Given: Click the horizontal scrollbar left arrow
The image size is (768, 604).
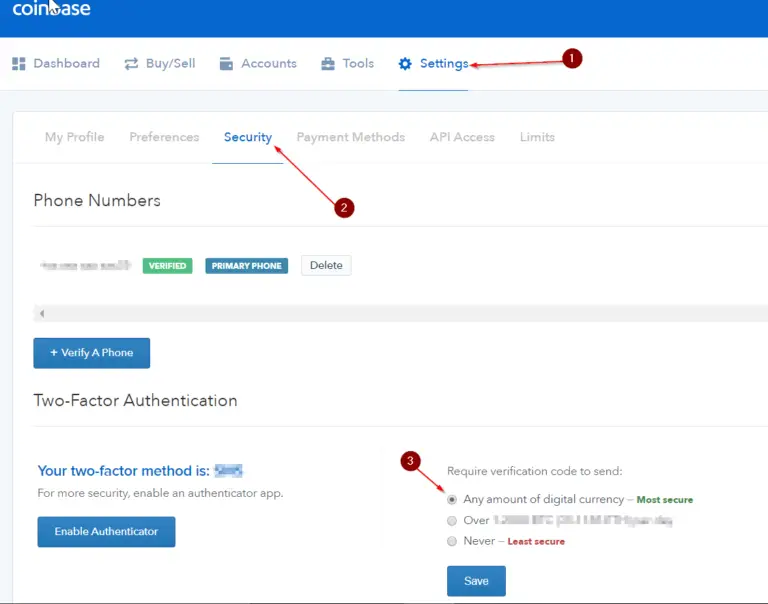Looking at the screenshot, I should click(x=42, y=314).
